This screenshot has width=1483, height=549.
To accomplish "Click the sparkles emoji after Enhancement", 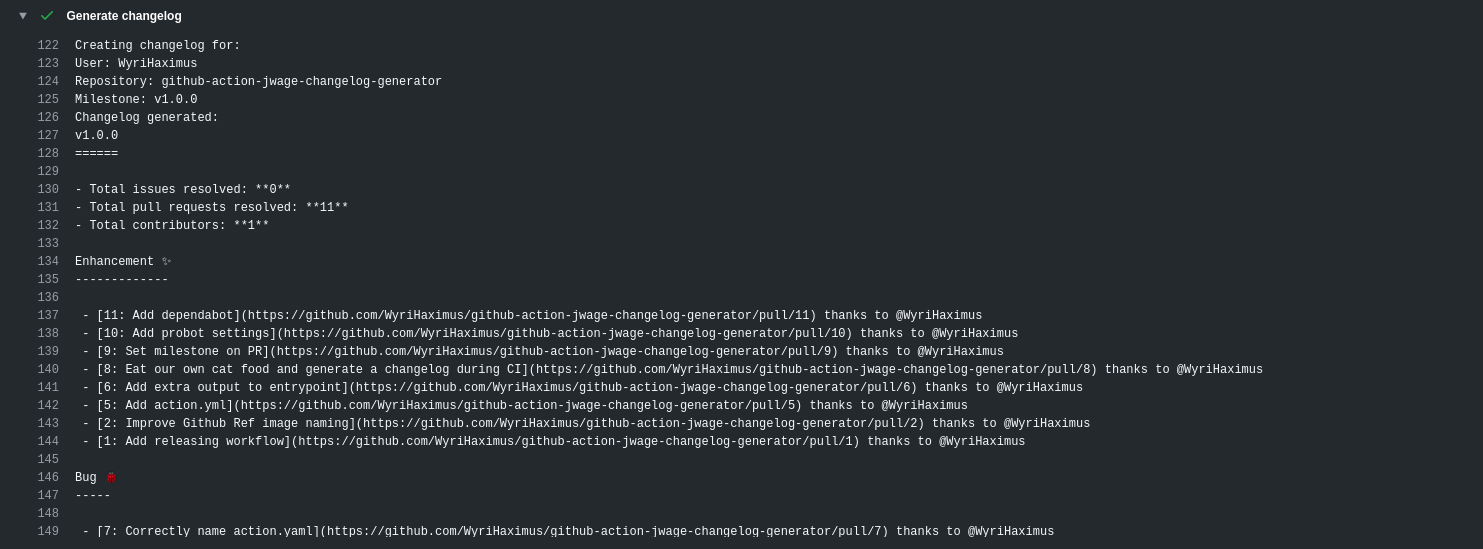I will pos(167,262).
